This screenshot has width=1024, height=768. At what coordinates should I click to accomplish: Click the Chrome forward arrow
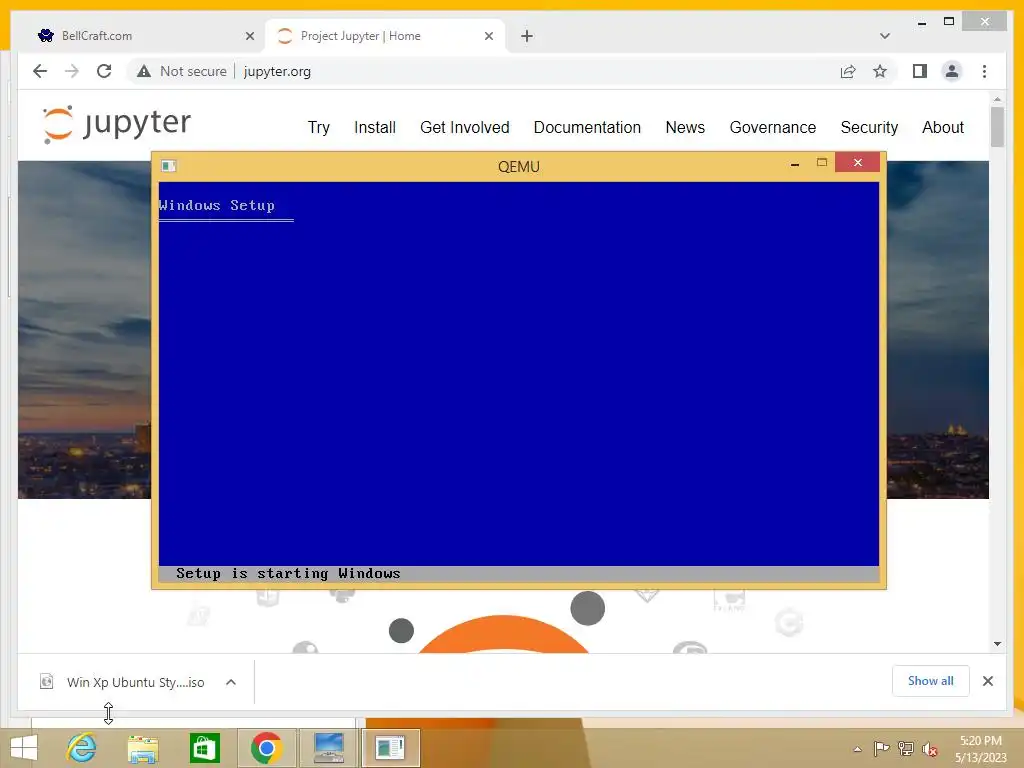72,71
